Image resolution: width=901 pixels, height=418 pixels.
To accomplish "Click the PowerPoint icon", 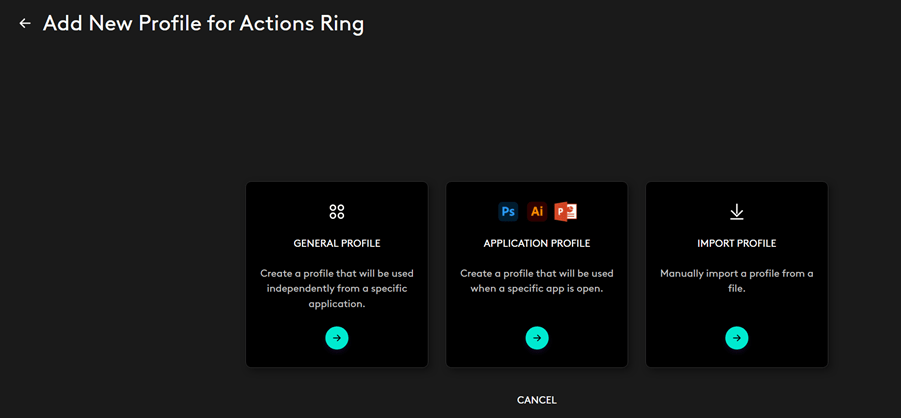I will tap(566, 211).
